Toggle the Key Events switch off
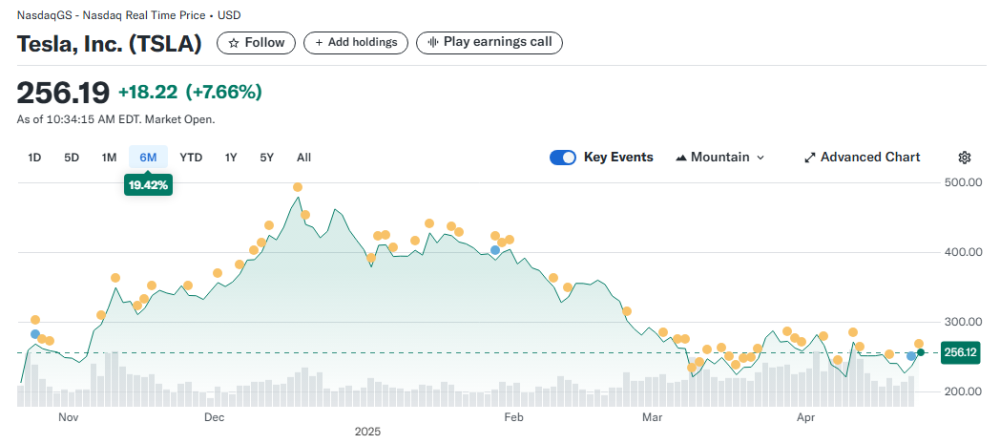This screenshot has width=1000, height=444. tap(563, 157)
